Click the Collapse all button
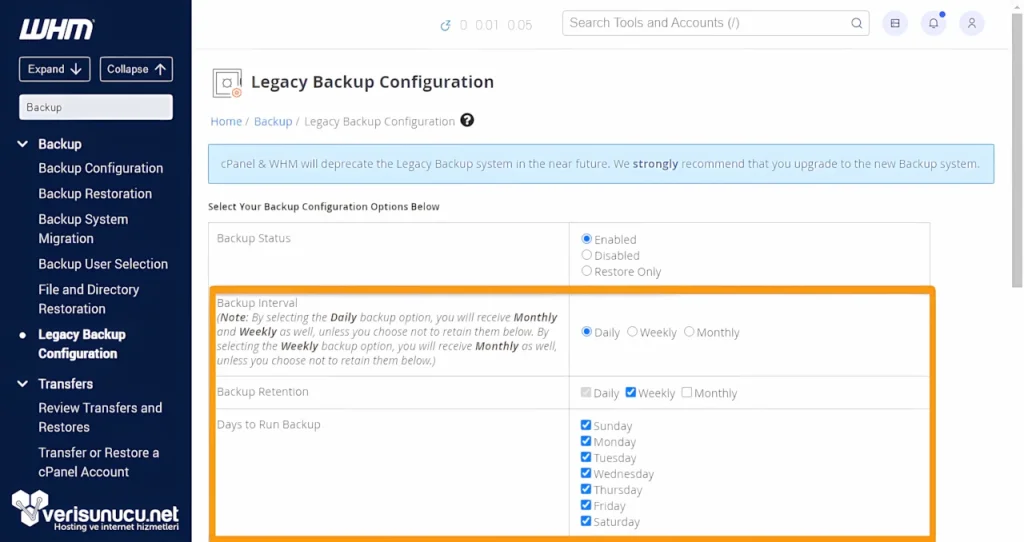Screen dimensions: 1024x542 (136, 69)
